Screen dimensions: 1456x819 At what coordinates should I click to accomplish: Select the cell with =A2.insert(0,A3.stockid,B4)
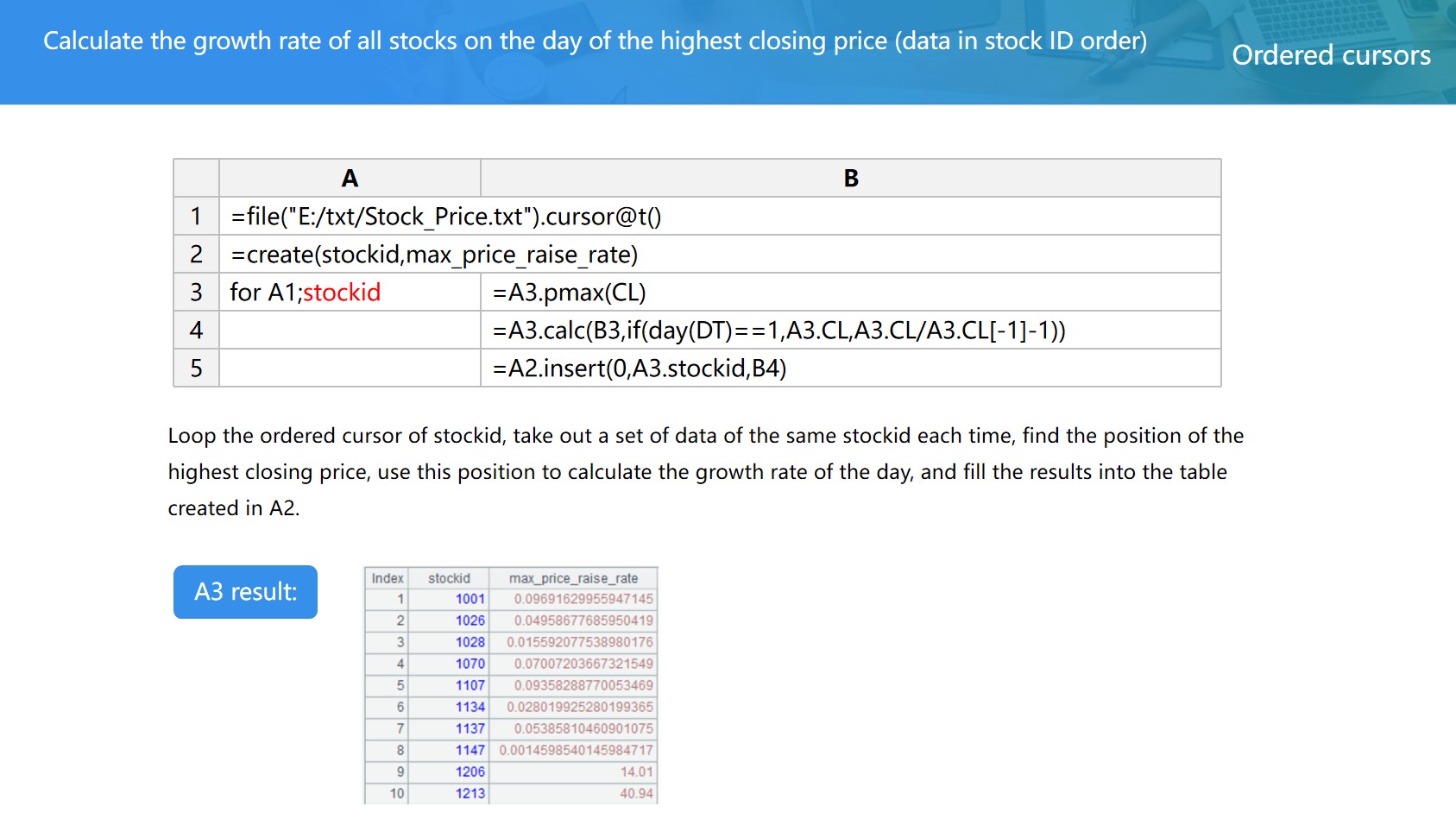639,369
